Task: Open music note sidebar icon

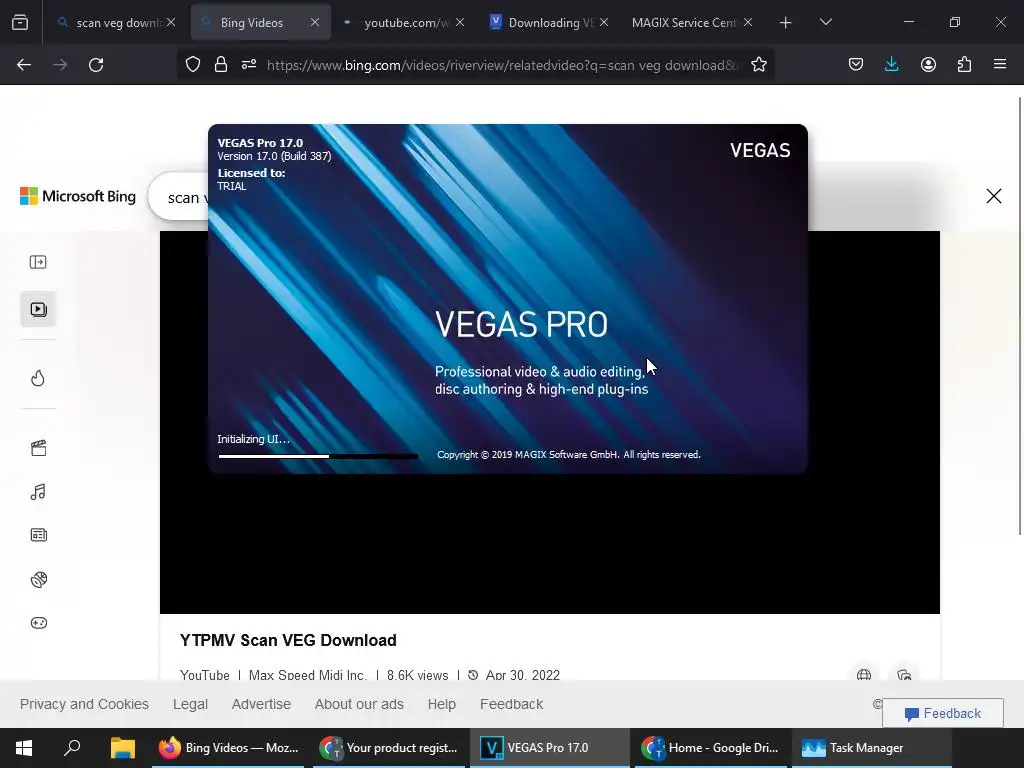Action: coord(39,492)
